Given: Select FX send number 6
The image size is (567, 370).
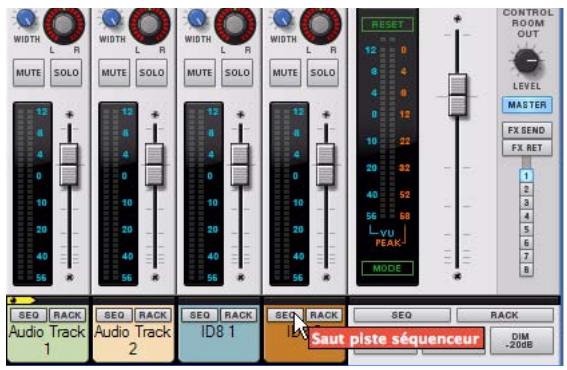Looking at the screenshot, I should tap(526, 243).
